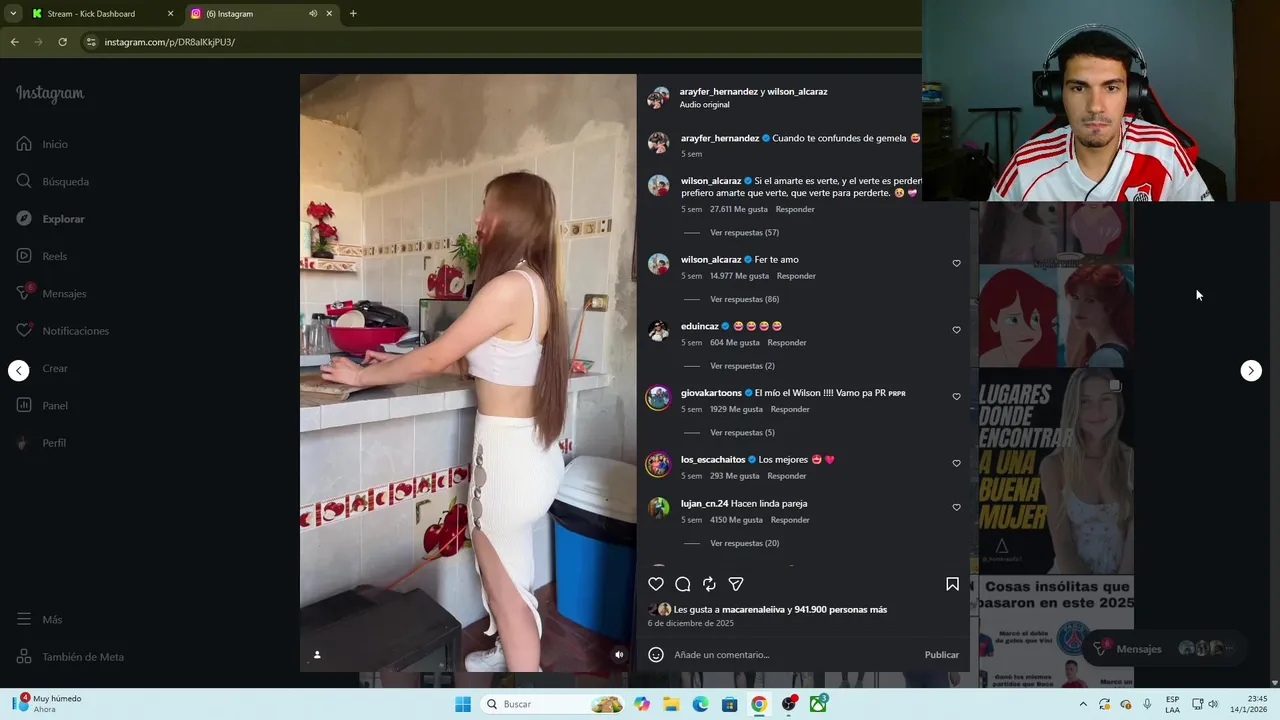Click the repost icon under post
The width and height of the screenshot is (1280, 720).
tap(709, 584)
